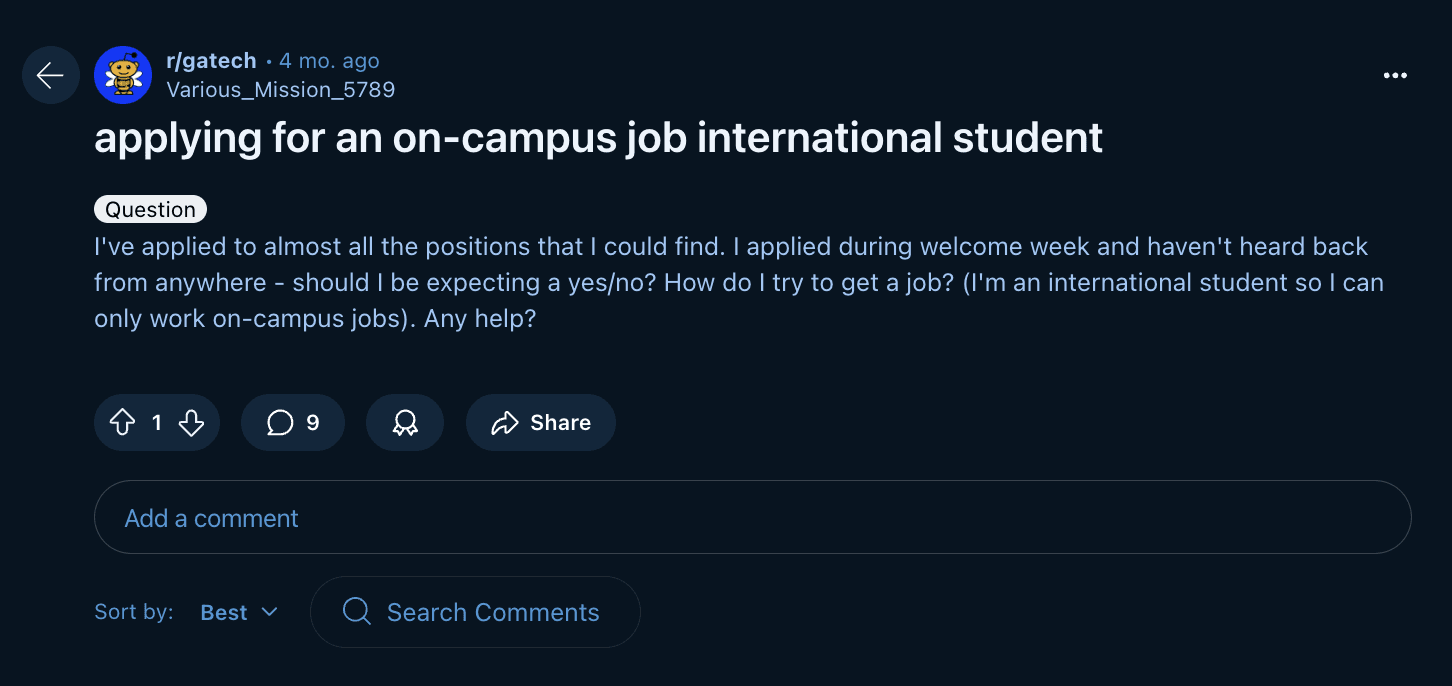Click the search magnifier icon in comments
The image size is (1452, 686).
pos(356,611)
